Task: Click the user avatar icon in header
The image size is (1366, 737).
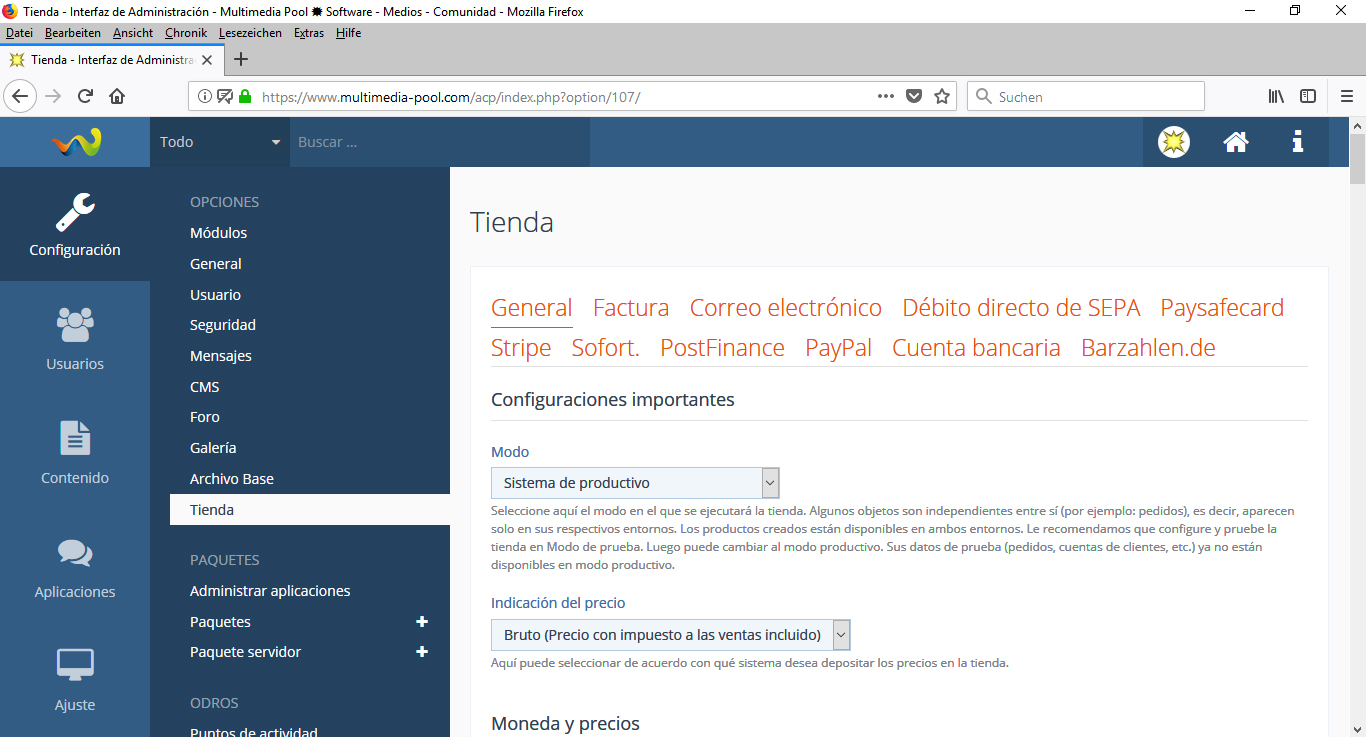Action: pyautogui.click(x=1174, y=142)
